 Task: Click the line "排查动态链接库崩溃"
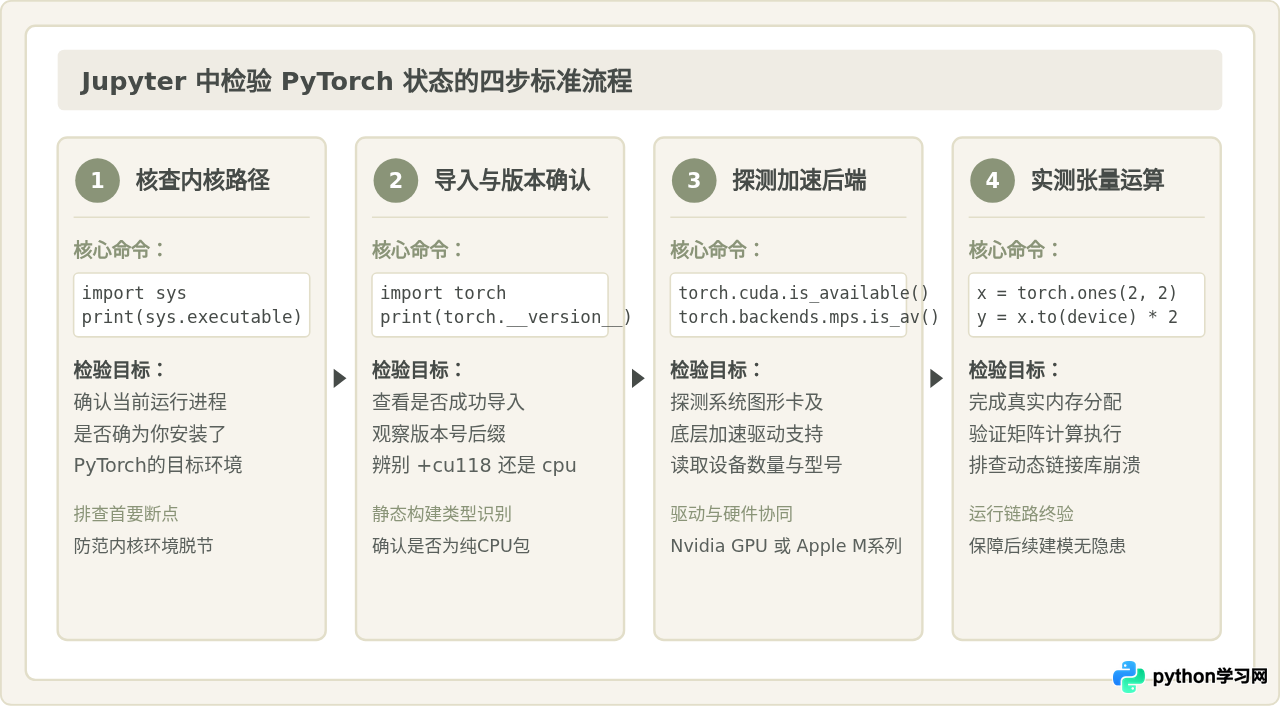click(1054, 465)
